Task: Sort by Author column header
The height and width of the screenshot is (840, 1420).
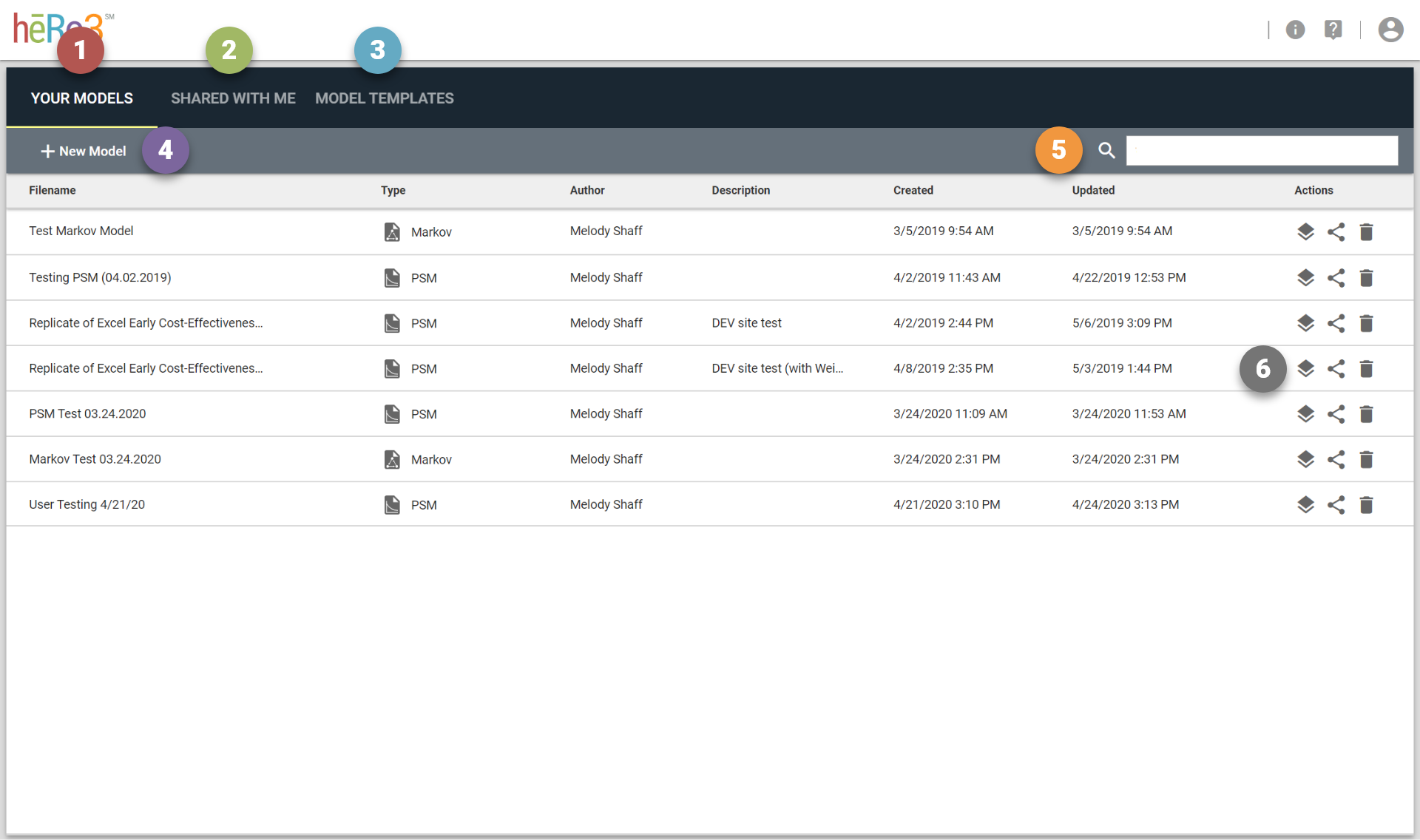Action: click(x=587, y=190)
